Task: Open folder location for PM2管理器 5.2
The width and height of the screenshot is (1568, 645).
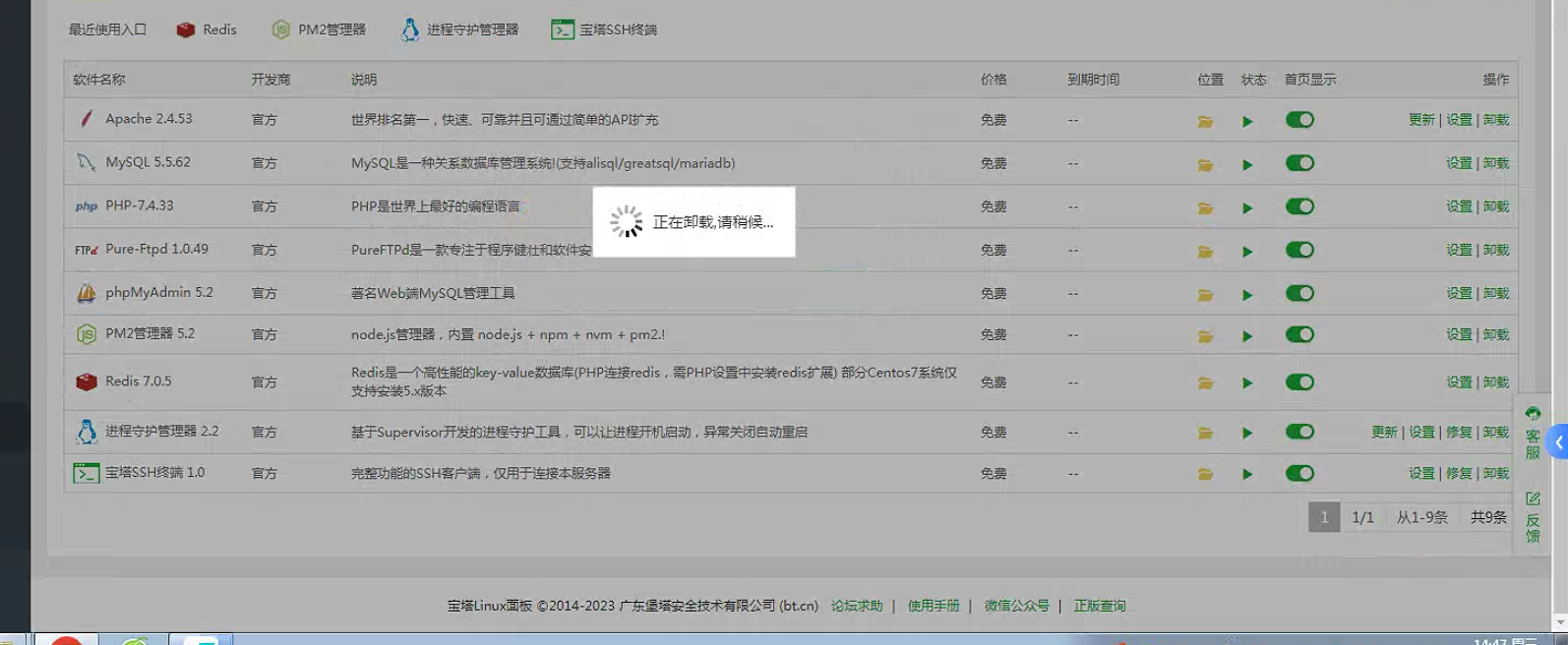Action: pos(1205,335)
